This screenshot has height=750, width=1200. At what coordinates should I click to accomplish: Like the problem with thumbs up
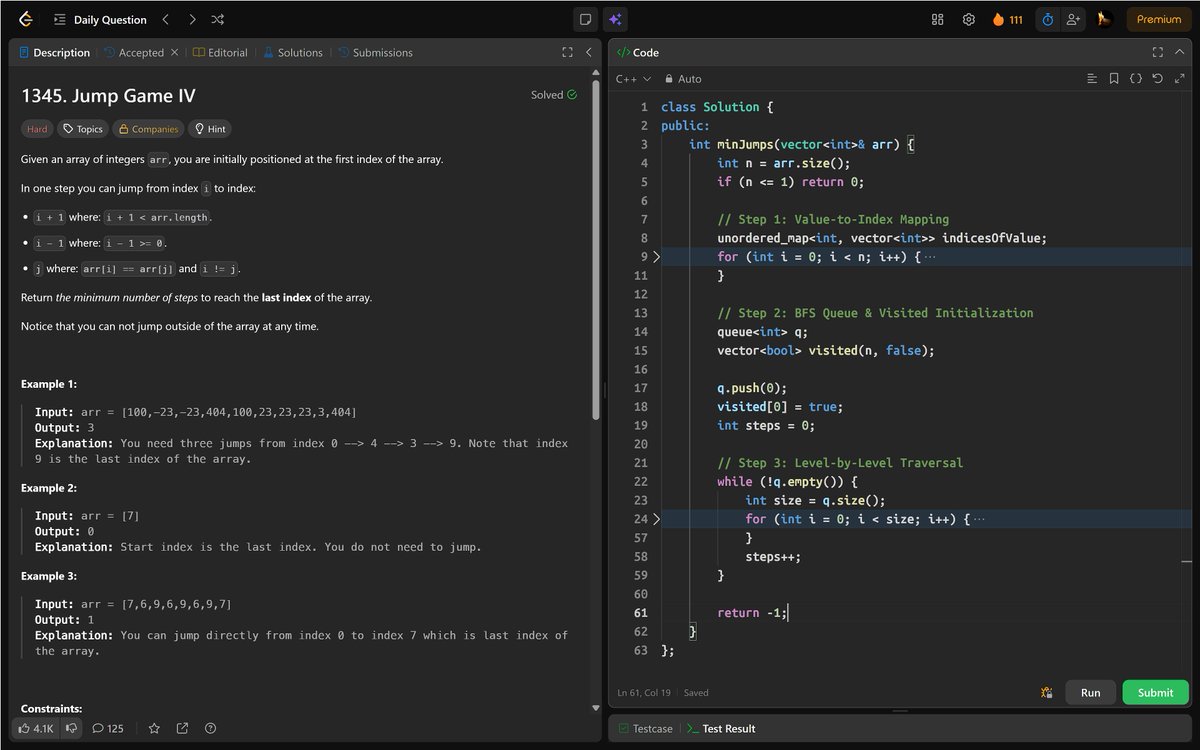point(36,728)
